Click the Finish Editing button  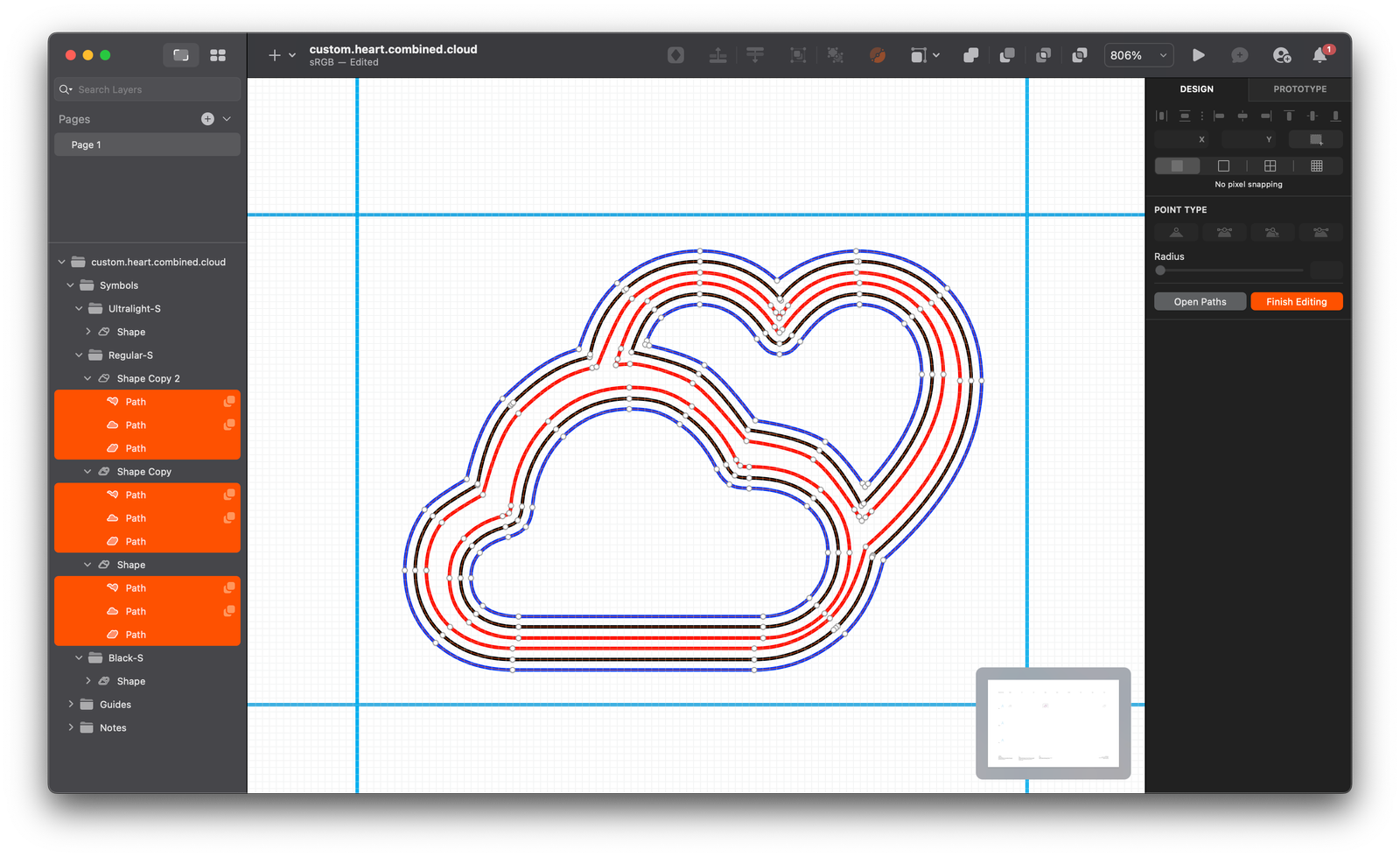(1296, 300)
